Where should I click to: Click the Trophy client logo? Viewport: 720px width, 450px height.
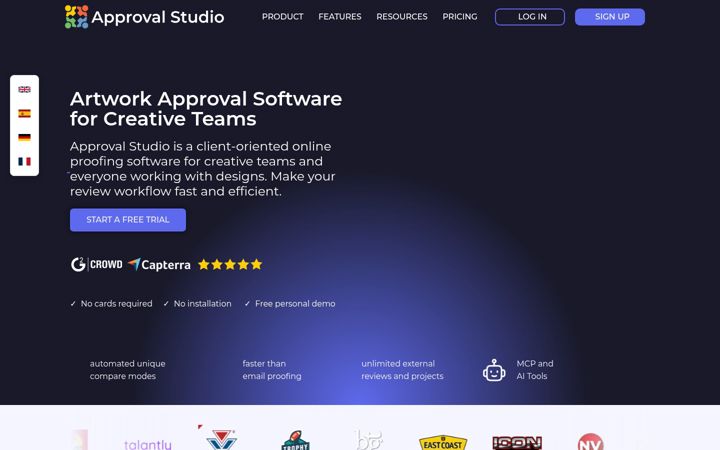[295, 440]
